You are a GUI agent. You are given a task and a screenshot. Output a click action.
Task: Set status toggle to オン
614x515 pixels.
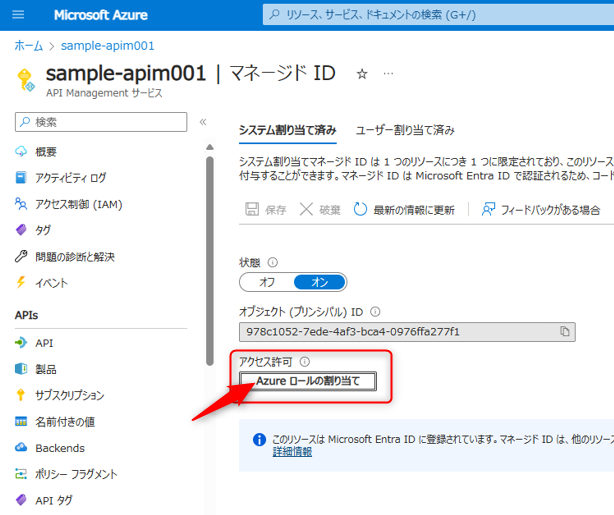point(320,282)
